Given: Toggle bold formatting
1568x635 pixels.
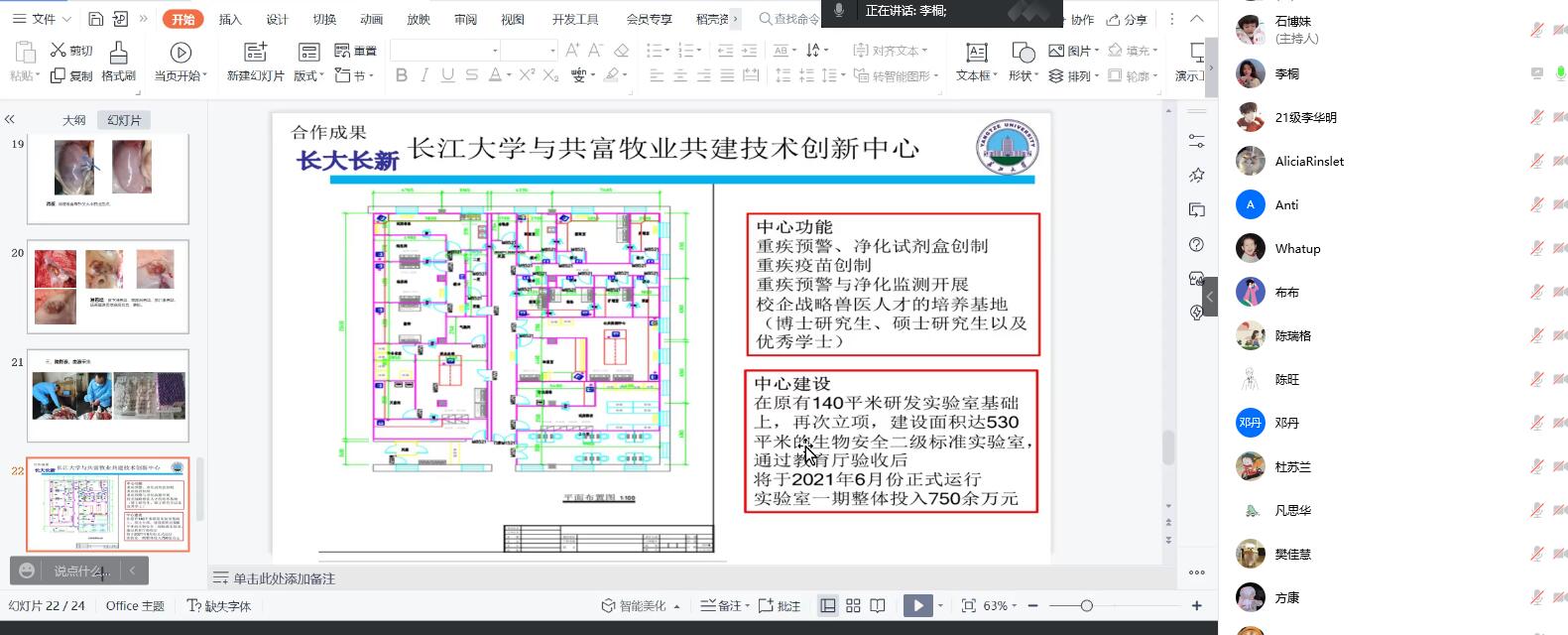Looking at the screenshot, I should [x=401, y=75].
